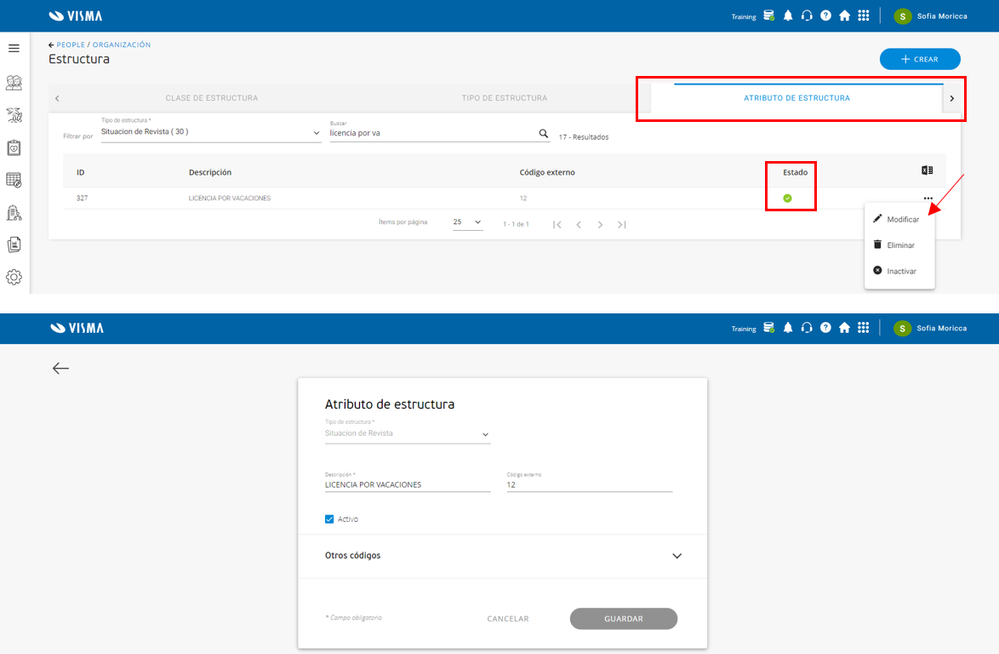Choose Eliminar from the row context menu

click(899, 245)
